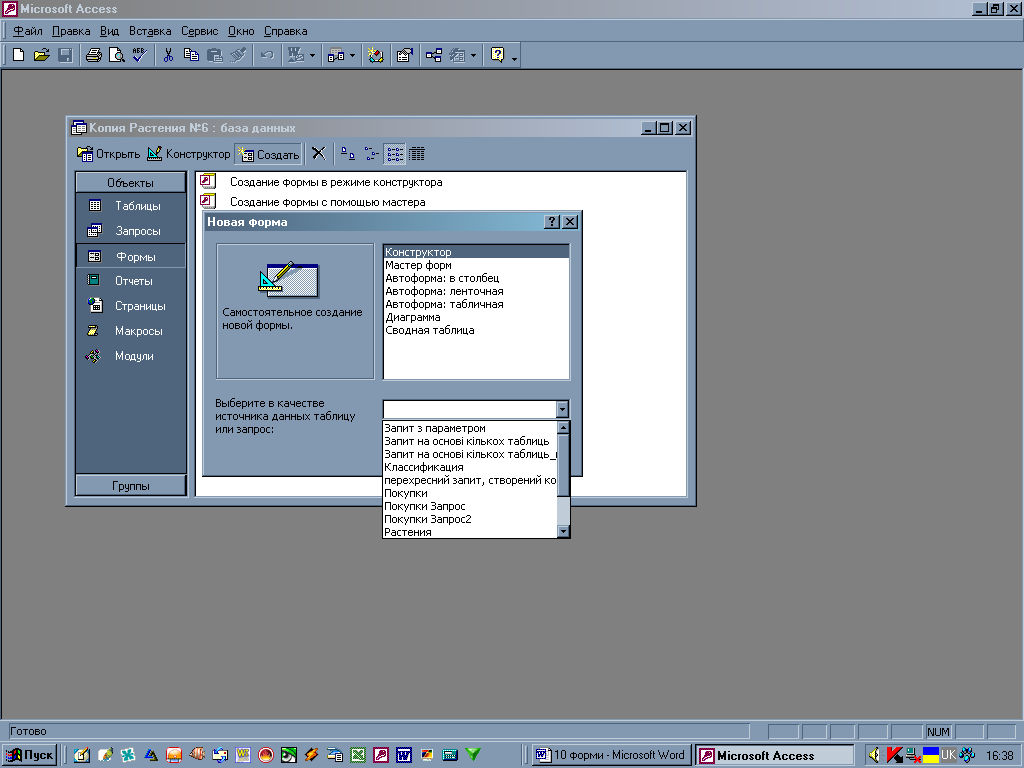Click the Конструктор button in database window toolbar
Screen dimensions: 1024x768
coord(189,154)
